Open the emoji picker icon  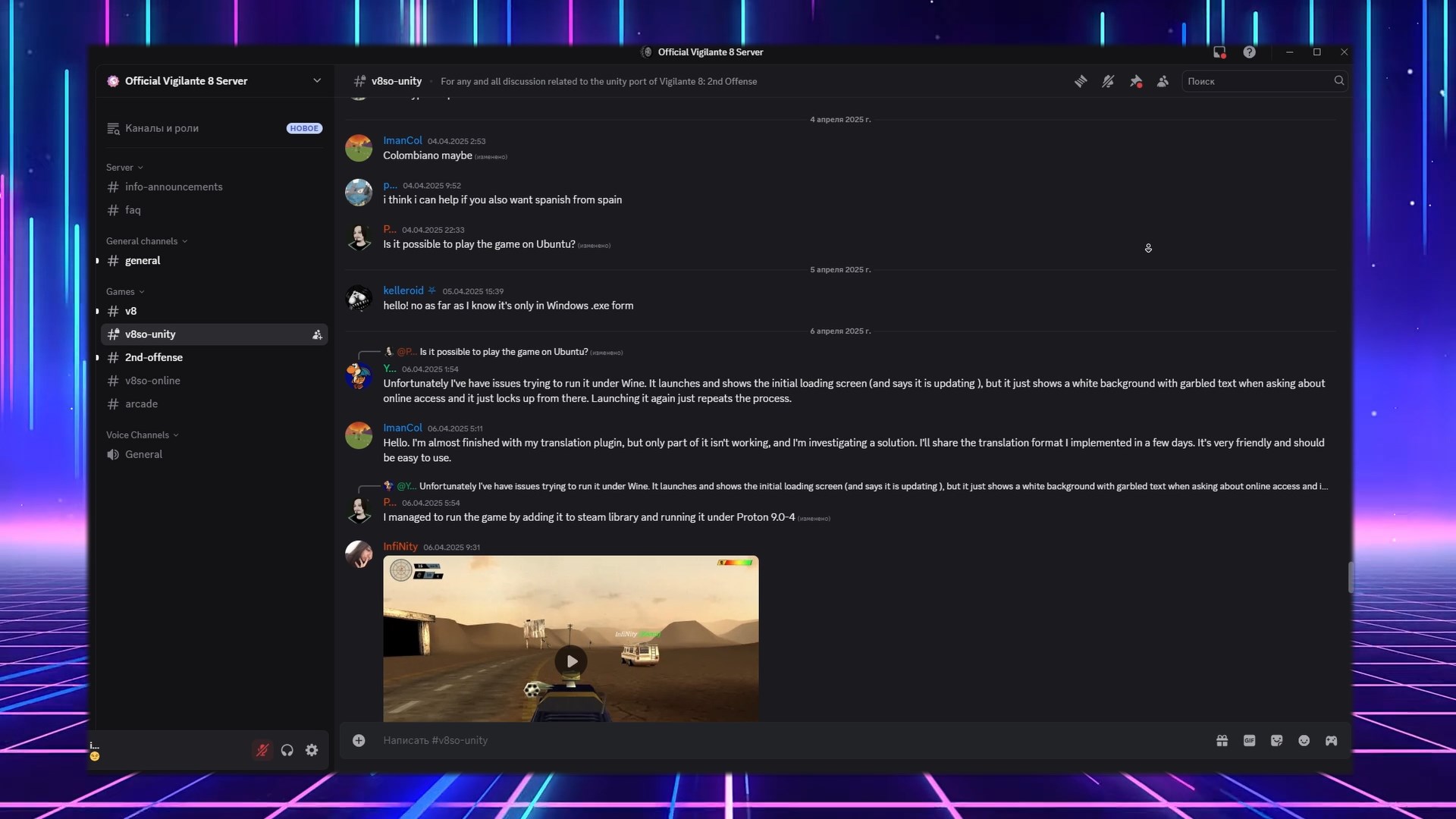(x=1304, y=741)
